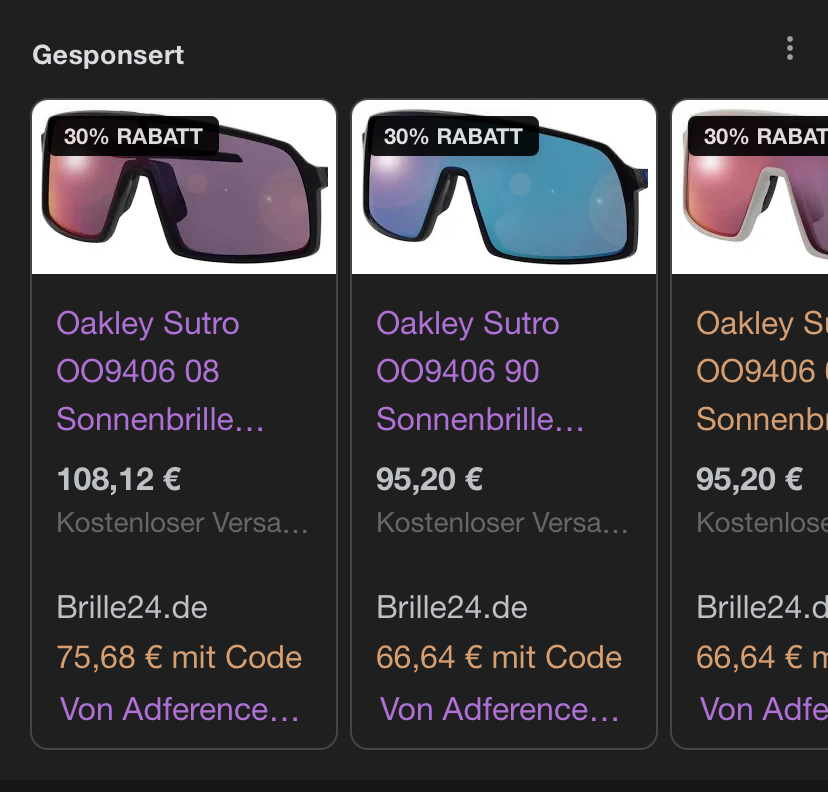Screen dimensions: 828x792
Task: Click the 30% RABATT badge on second product
Action: coord(453,137)
